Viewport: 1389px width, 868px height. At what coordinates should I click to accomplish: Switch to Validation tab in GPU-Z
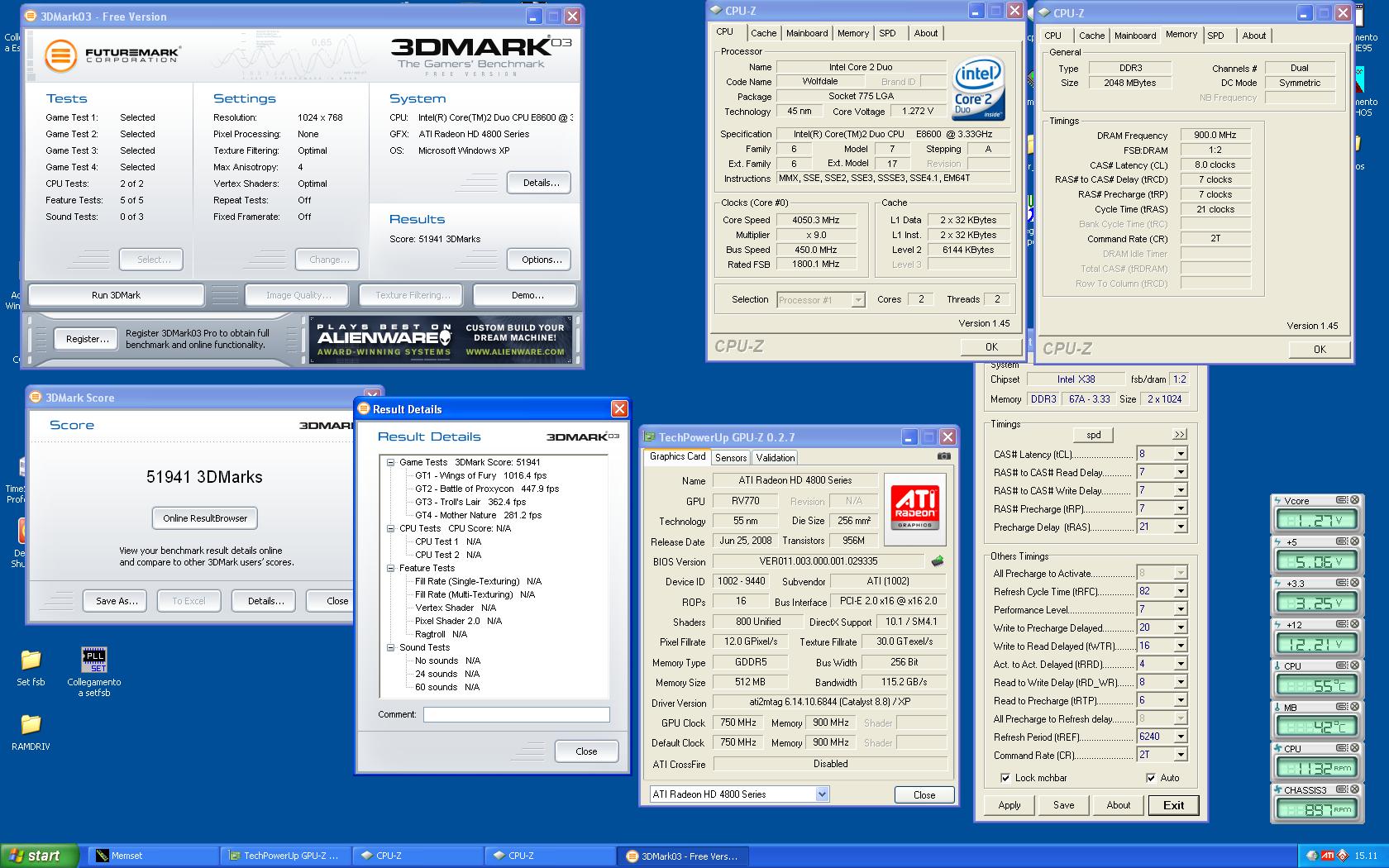click(775, 457)
